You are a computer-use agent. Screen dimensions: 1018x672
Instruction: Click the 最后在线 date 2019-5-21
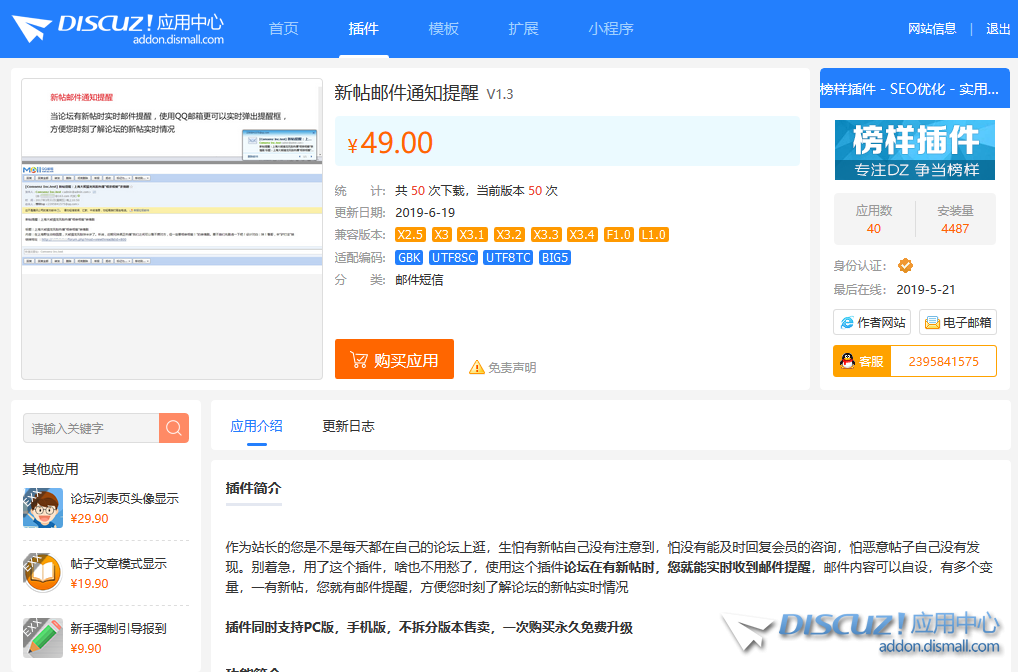click(x=926, y=290)
